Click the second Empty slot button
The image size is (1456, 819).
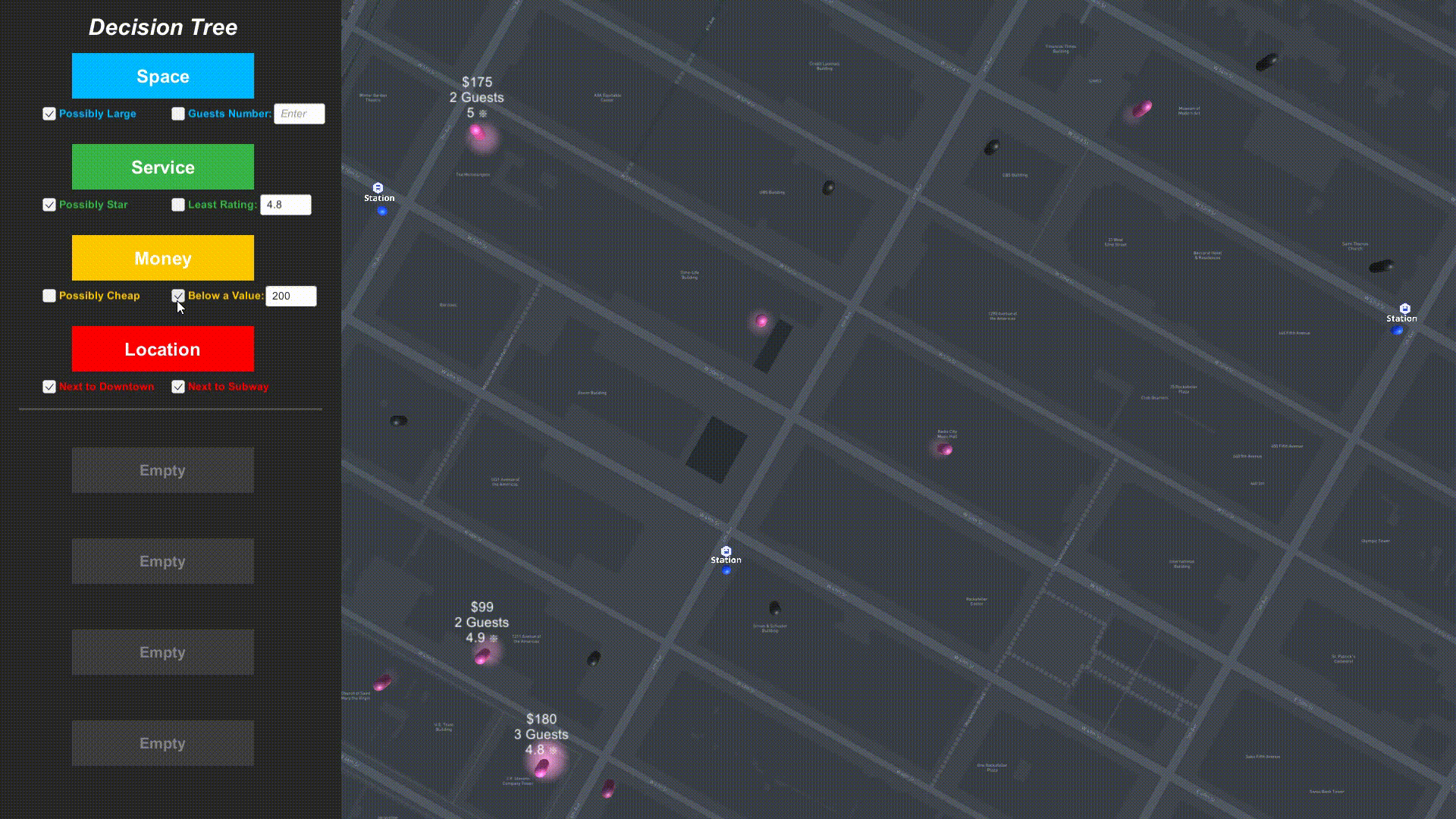coord(163,561)
